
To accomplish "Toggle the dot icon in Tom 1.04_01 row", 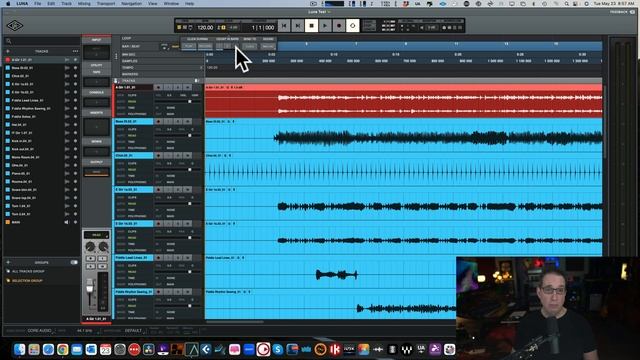I will [x=75, y=206].
